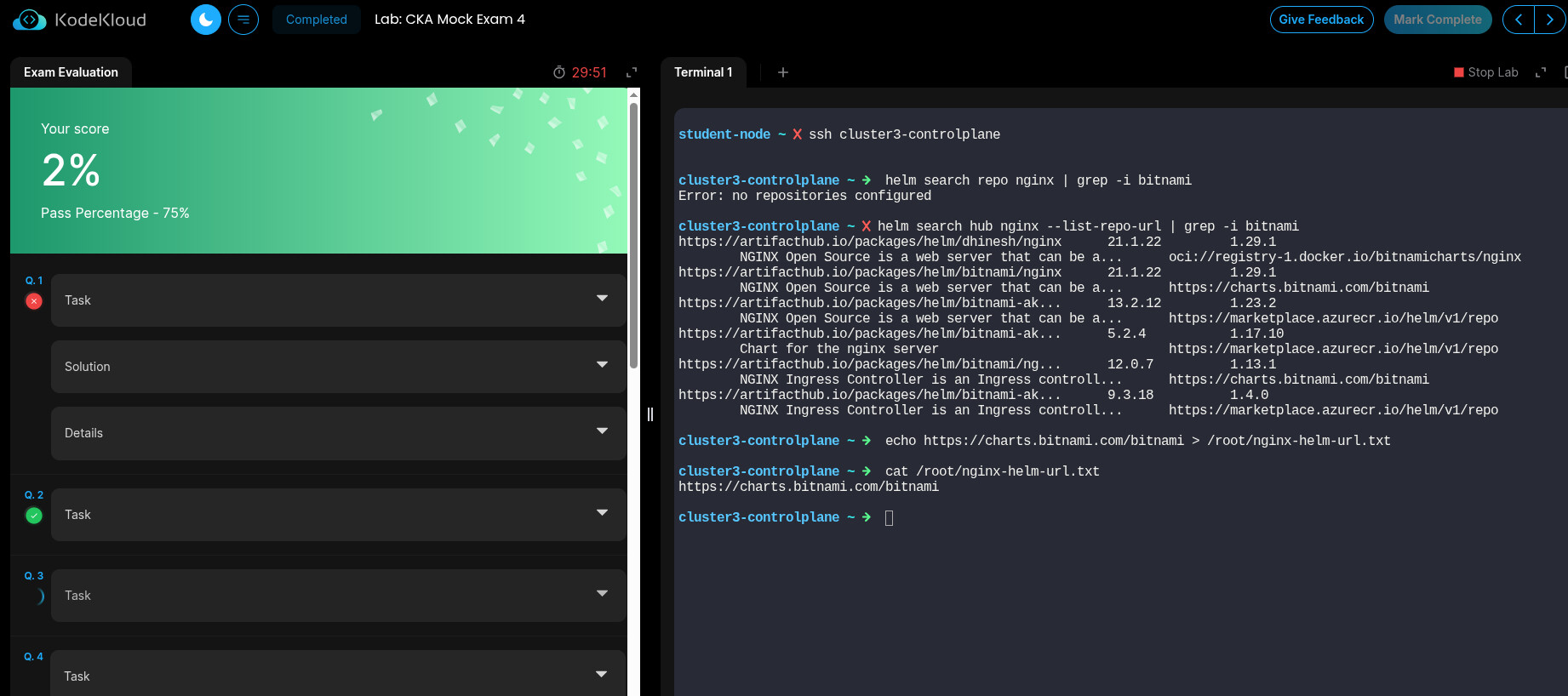Click the loading spinner icon for Q.3
This screenshot has height=696, width=1568.
point(38,596)
